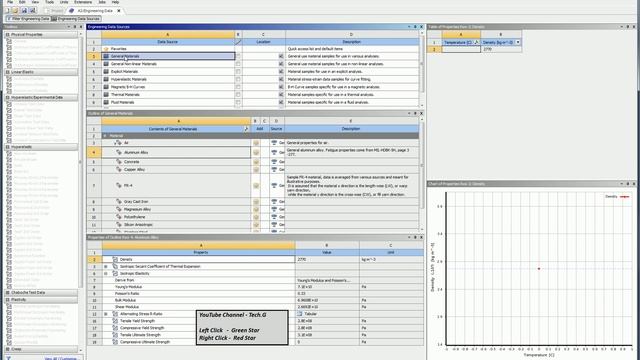Toggle the edit checkbox for General Non-linear Materials
The height and width of the screenshot is (360, 640).
(238, 64)
